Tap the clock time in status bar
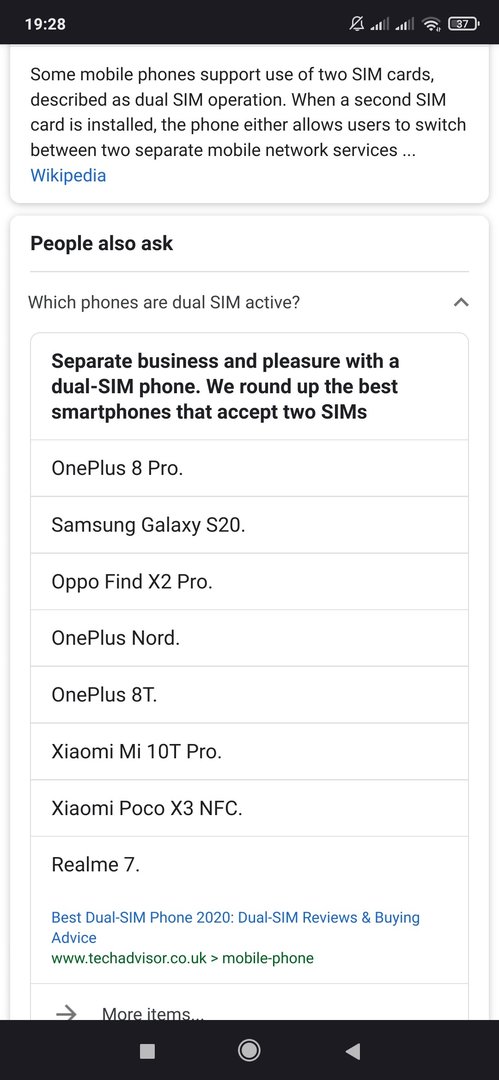 pyautogui.click(x=45, y=24)
